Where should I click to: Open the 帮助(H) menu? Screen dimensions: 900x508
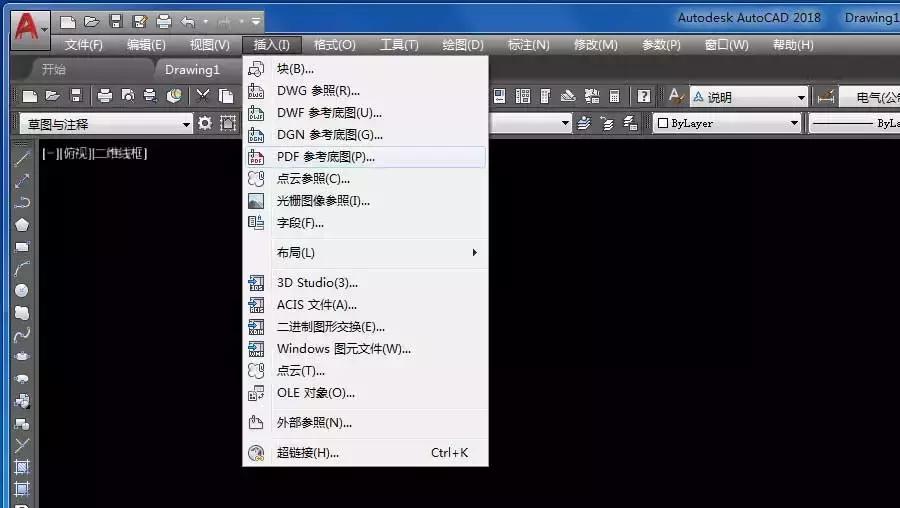(793, 45)
